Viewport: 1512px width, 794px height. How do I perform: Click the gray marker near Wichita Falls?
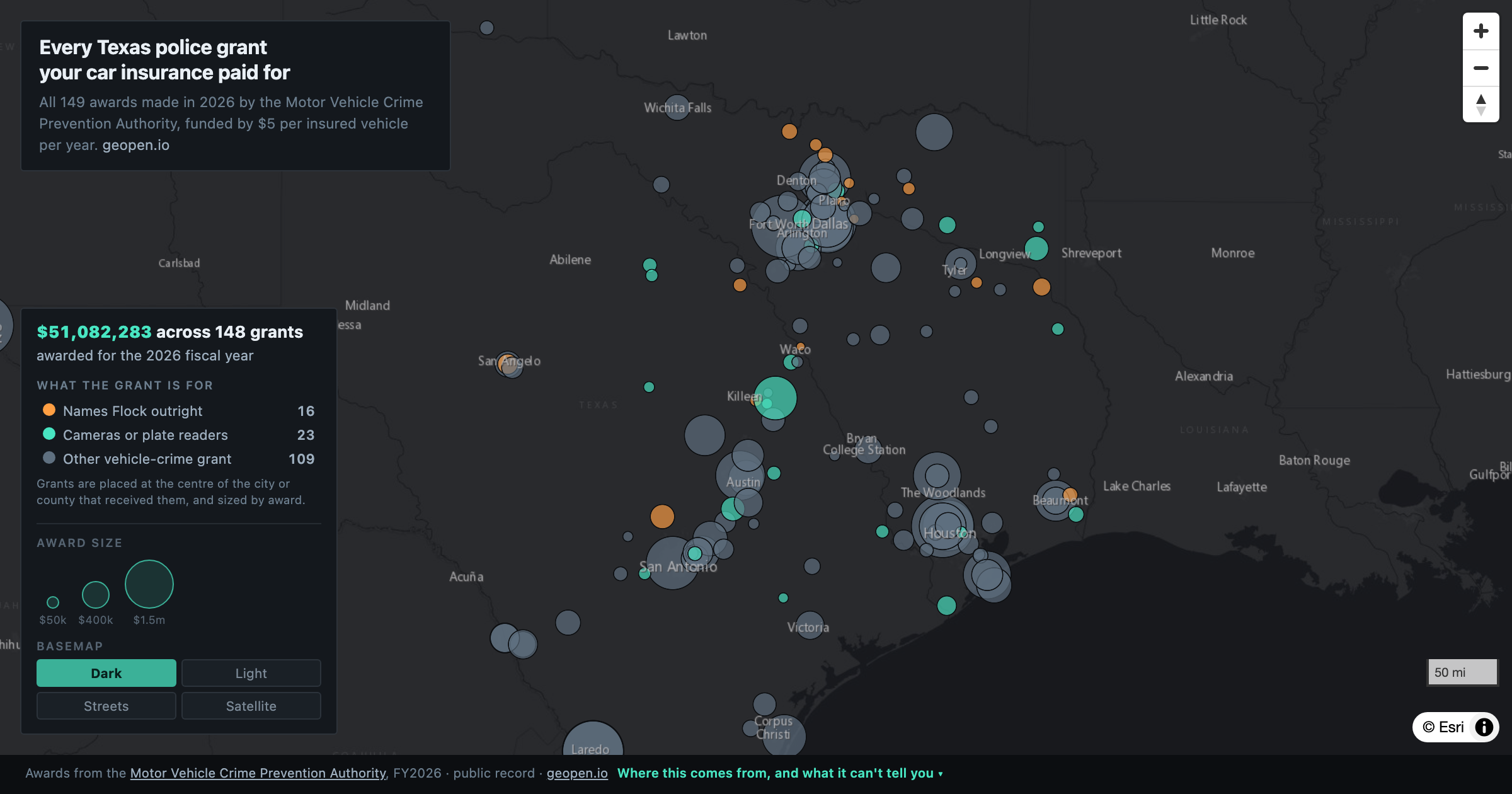pos(677,108)
